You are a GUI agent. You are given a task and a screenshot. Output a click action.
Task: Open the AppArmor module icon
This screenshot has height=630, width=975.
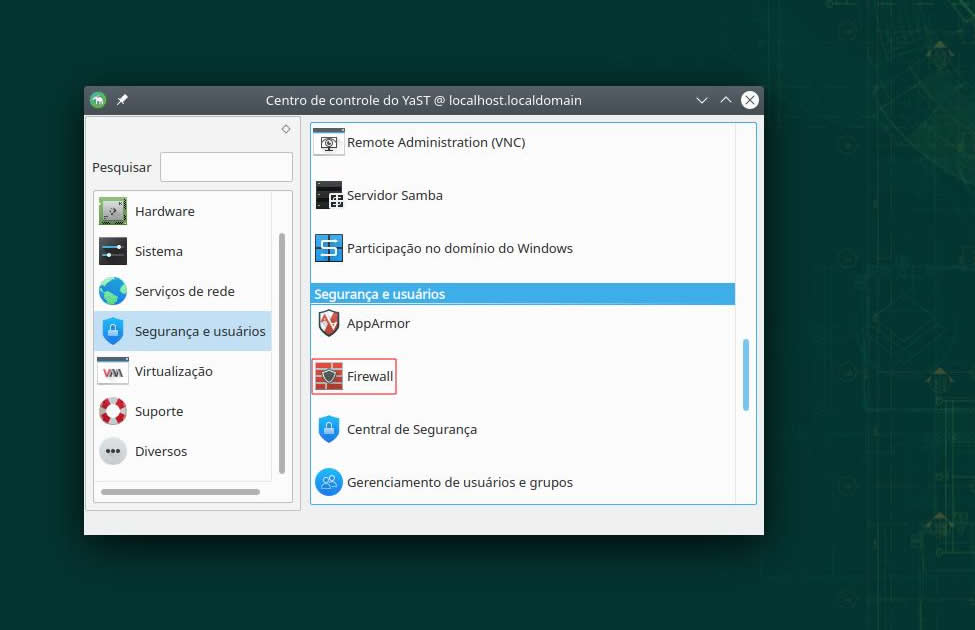point(329,323)
